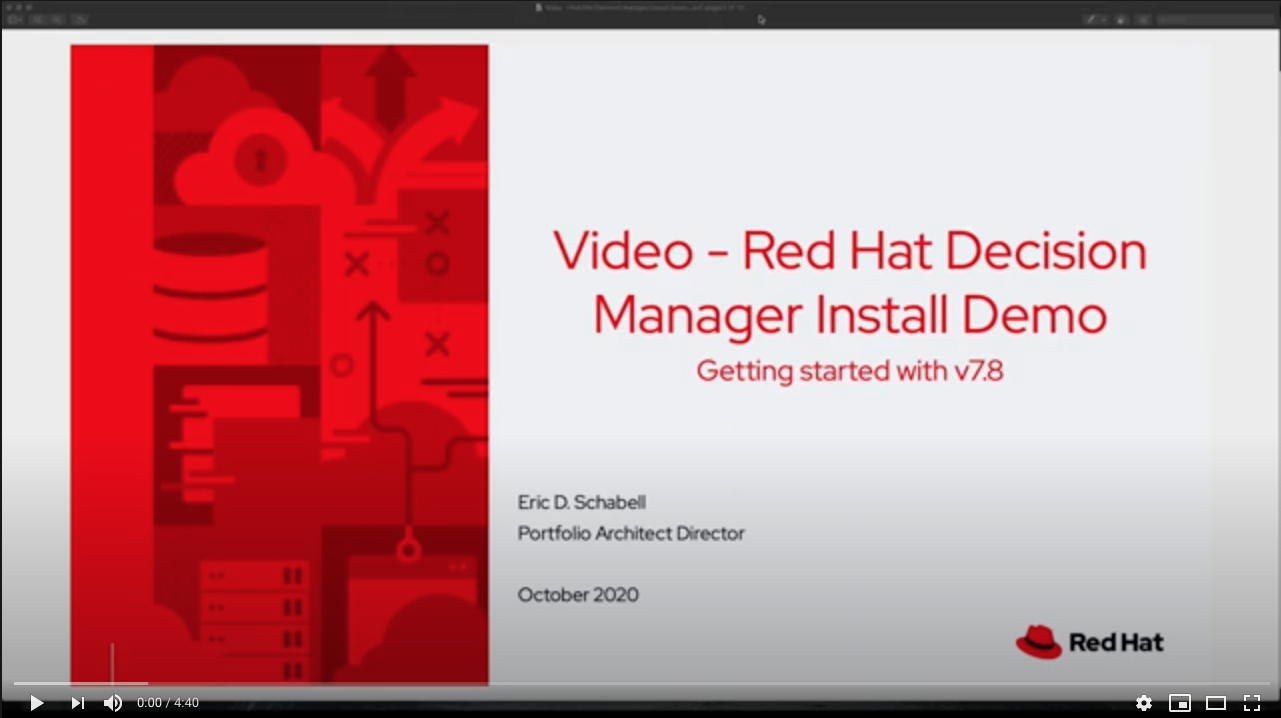Play the Decision Manager install video
Viewport: 1281px width, 718px height.
click(x=36, y=703)
